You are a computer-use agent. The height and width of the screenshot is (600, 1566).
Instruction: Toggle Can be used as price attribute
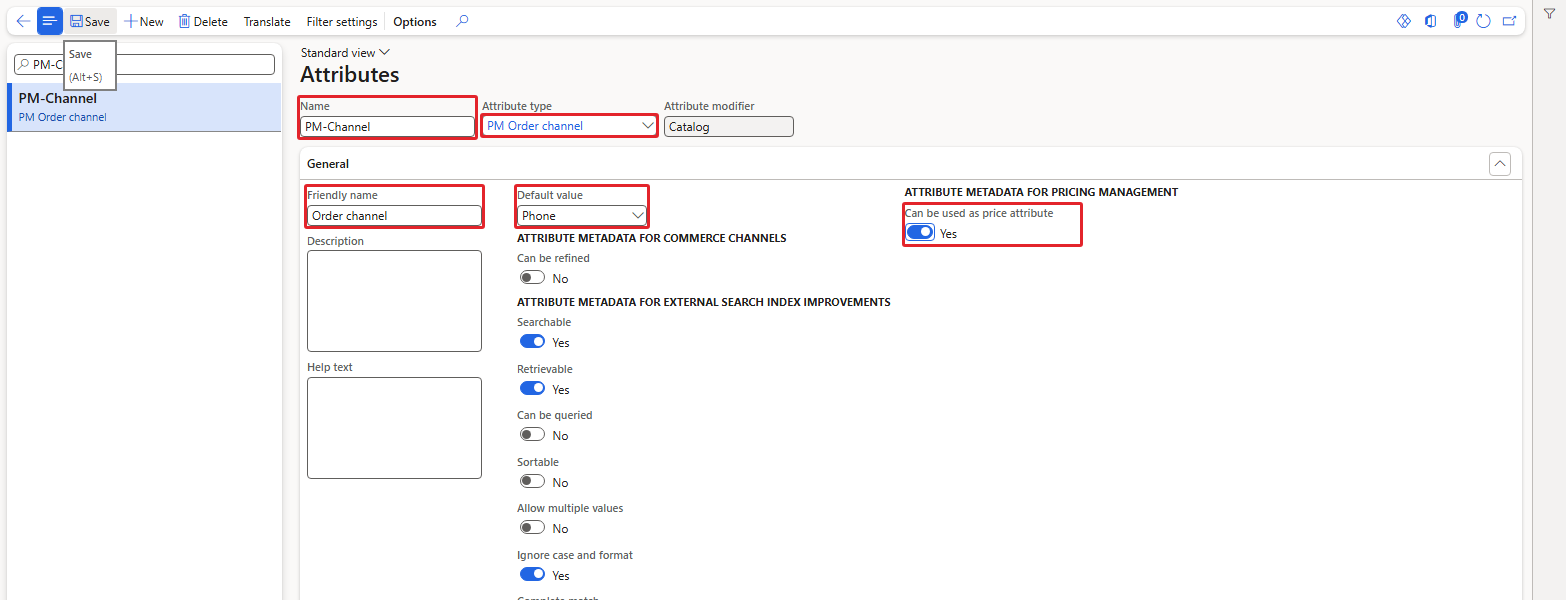[920, 233]
